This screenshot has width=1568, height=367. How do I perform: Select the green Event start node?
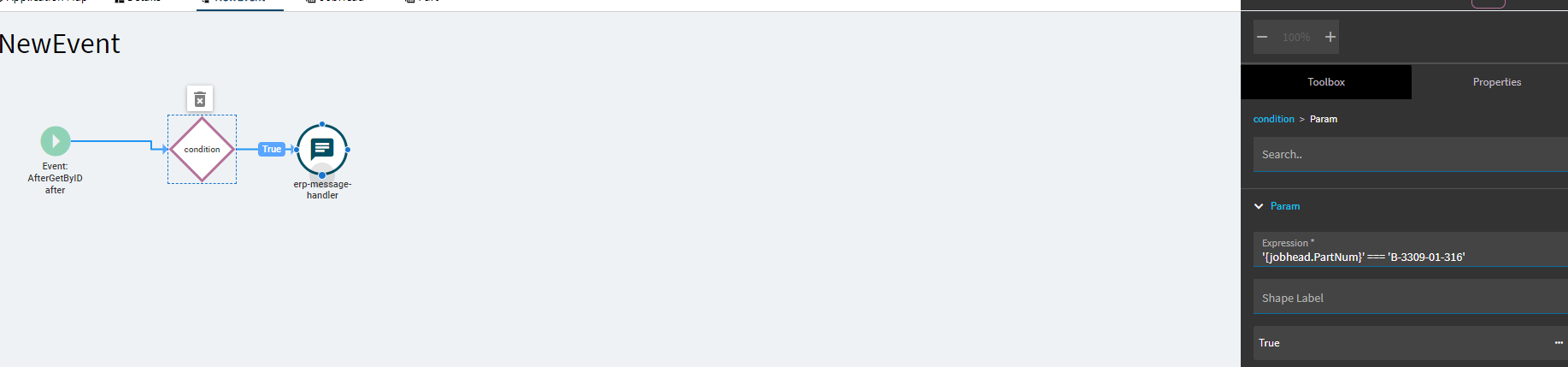tap(56, 141)
